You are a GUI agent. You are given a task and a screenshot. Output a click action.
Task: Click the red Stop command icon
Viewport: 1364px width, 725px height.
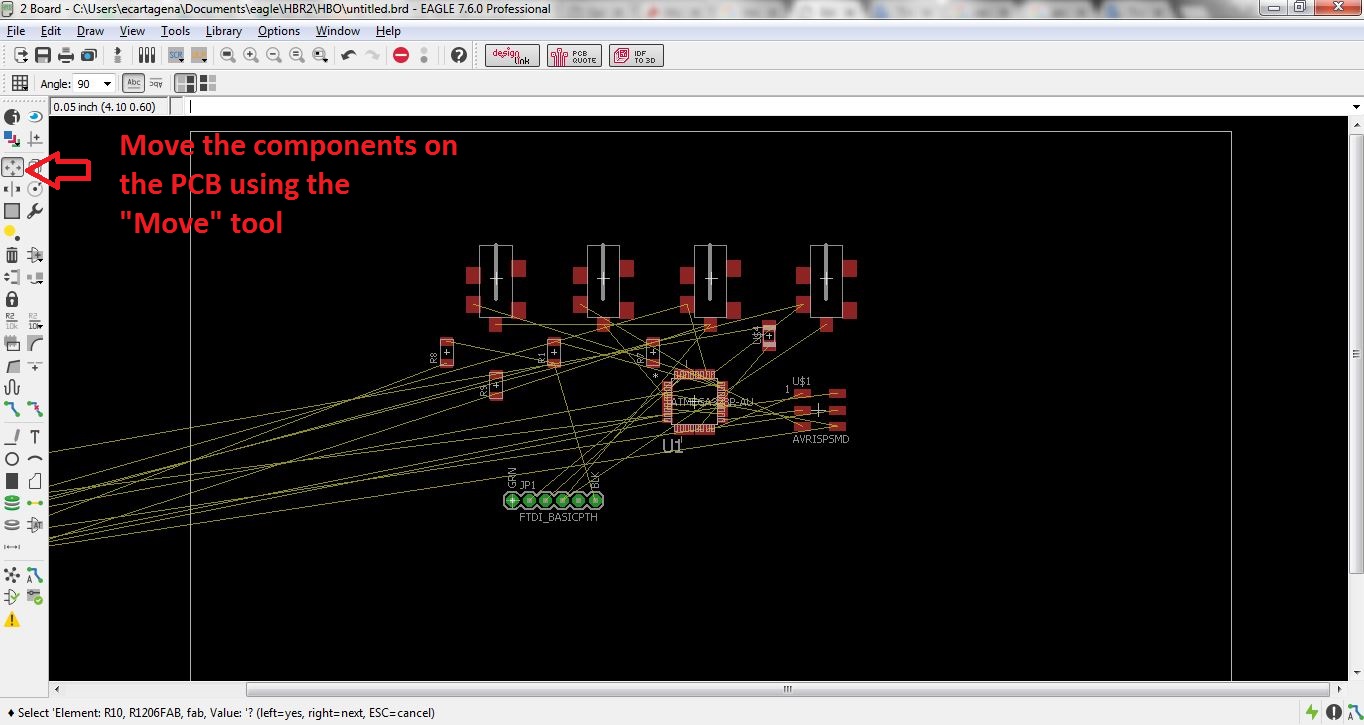(401, 55)
